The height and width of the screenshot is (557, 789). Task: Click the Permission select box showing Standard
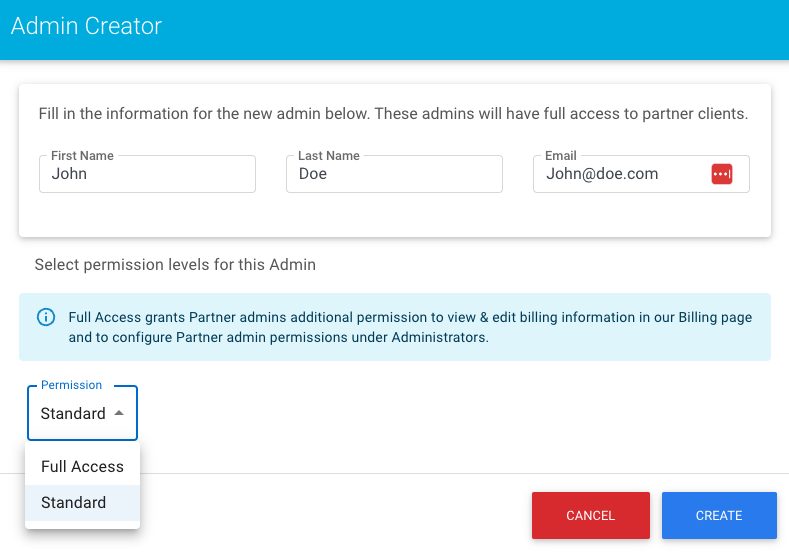pyautogui.click(x=83, y=413)
